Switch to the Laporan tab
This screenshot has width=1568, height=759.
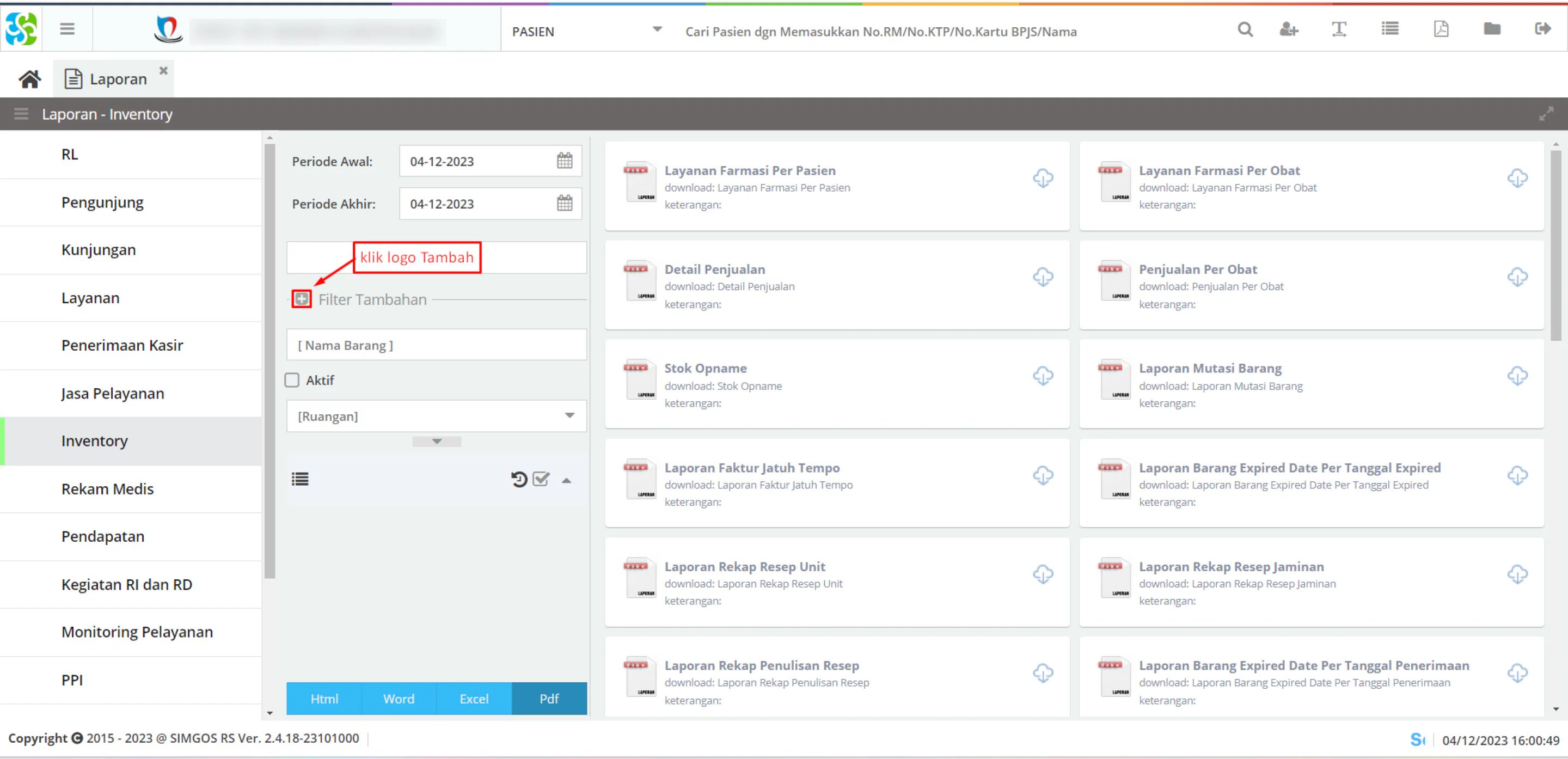113,79
